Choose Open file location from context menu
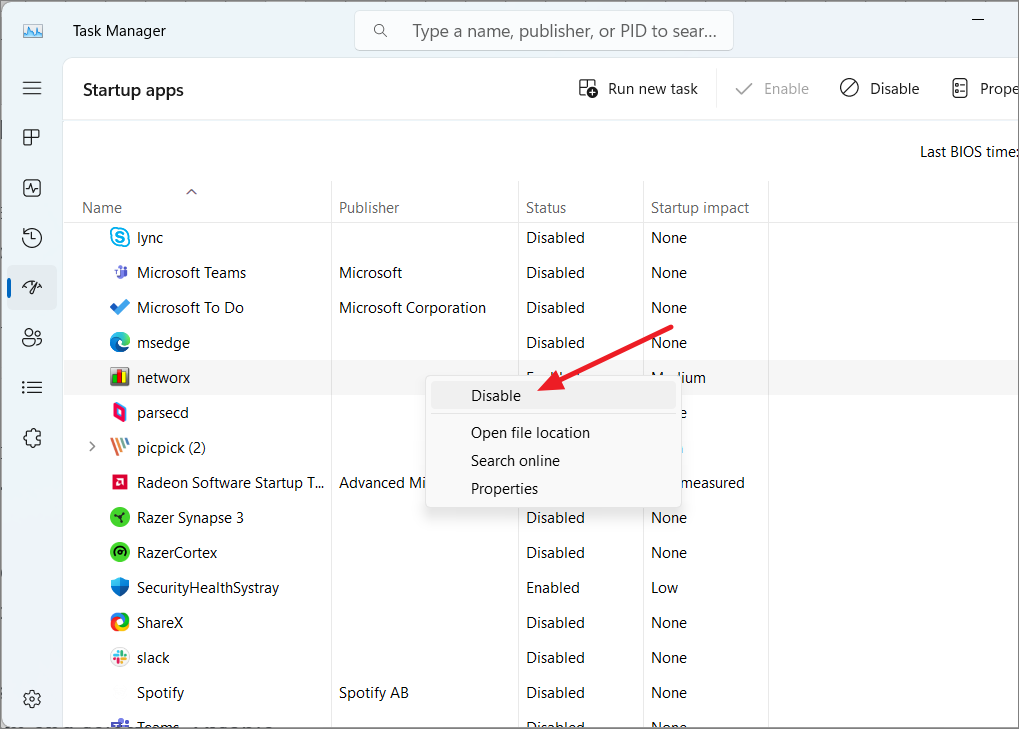Screen dimensions: 1019x729 pyautogui.click(x=531, y=432)
